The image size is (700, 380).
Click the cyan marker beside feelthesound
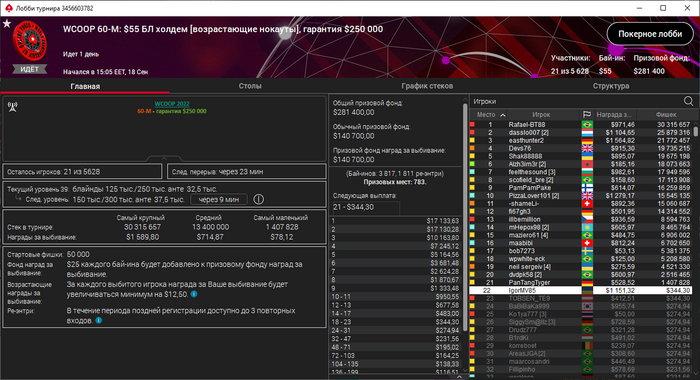(x=472, y=172)
